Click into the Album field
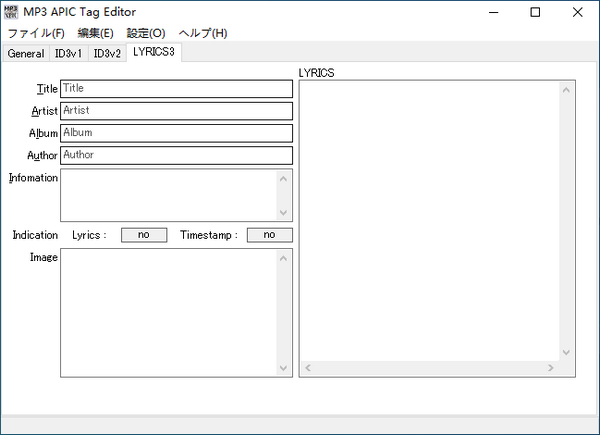The width and height of the screenshot is (600, 435). tap(176, 133)
